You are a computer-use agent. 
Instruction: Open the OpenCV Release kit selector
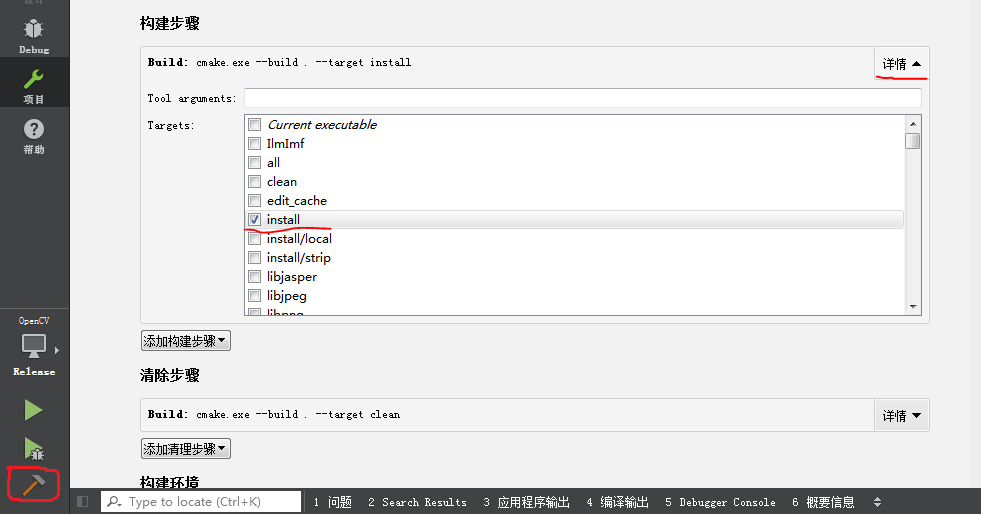pos(34,346)
